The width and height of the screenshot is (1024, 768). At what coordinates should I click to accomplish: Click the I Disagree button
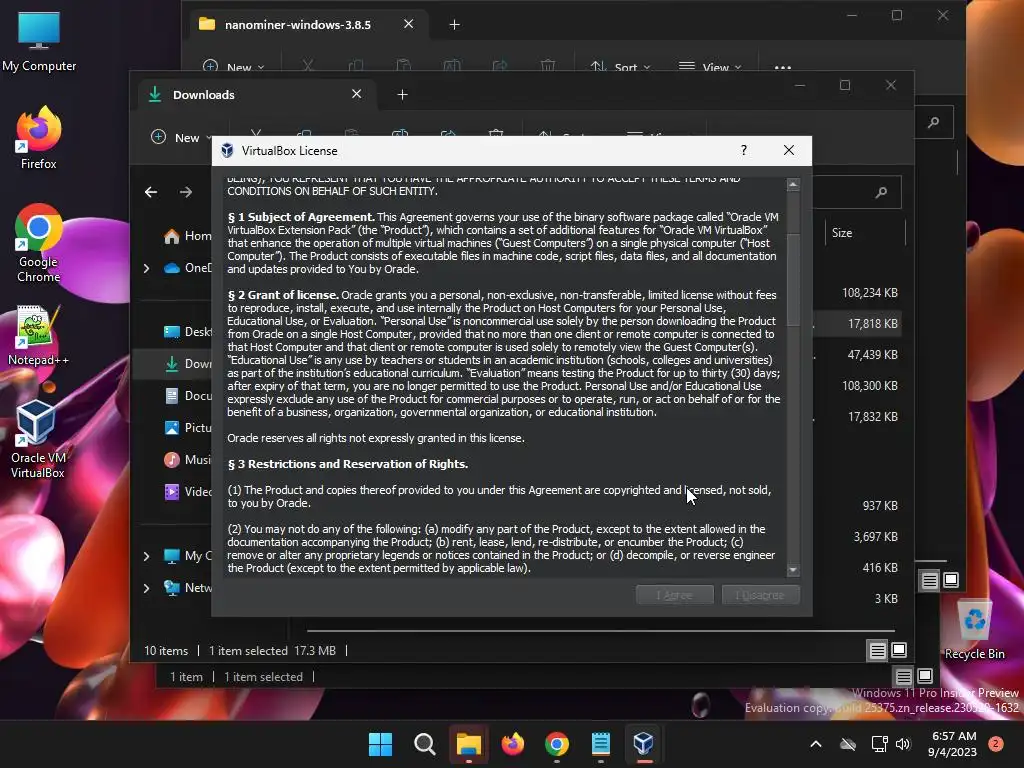[760, 595]
